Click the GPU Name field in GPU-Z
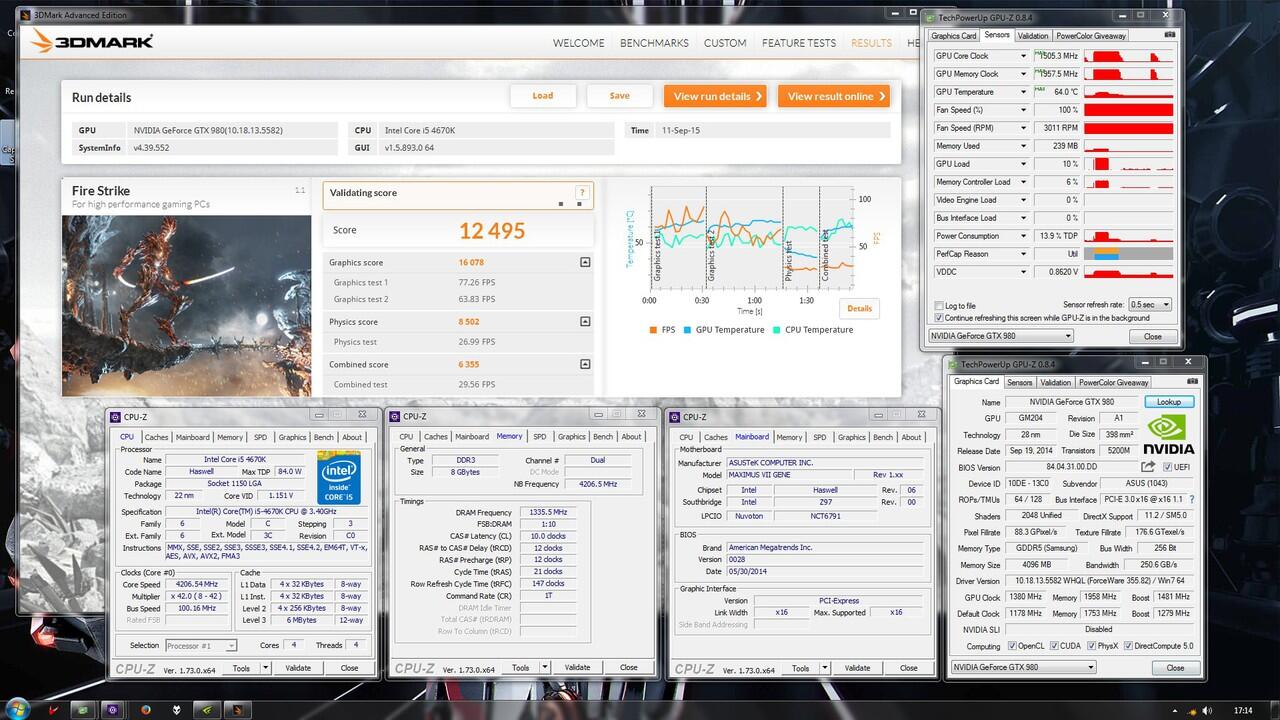 click(1072, 402)
